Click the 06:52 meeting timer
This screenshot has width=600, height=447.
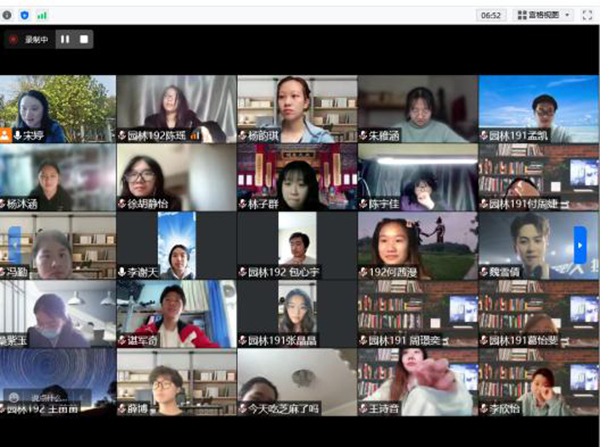tap(491, 15)
